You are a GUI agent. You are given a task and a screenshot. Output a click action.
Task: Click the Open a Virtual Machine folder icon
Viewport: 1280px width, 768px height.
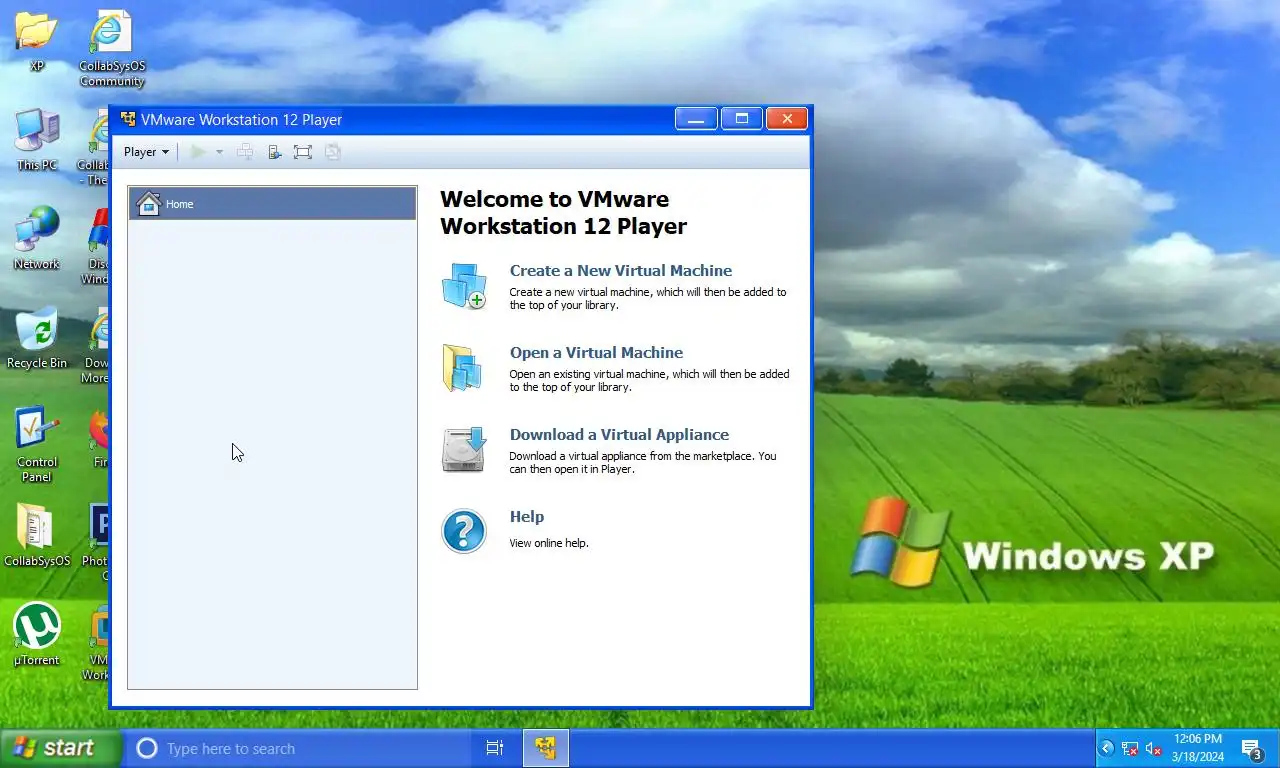[x=463, y=368]
